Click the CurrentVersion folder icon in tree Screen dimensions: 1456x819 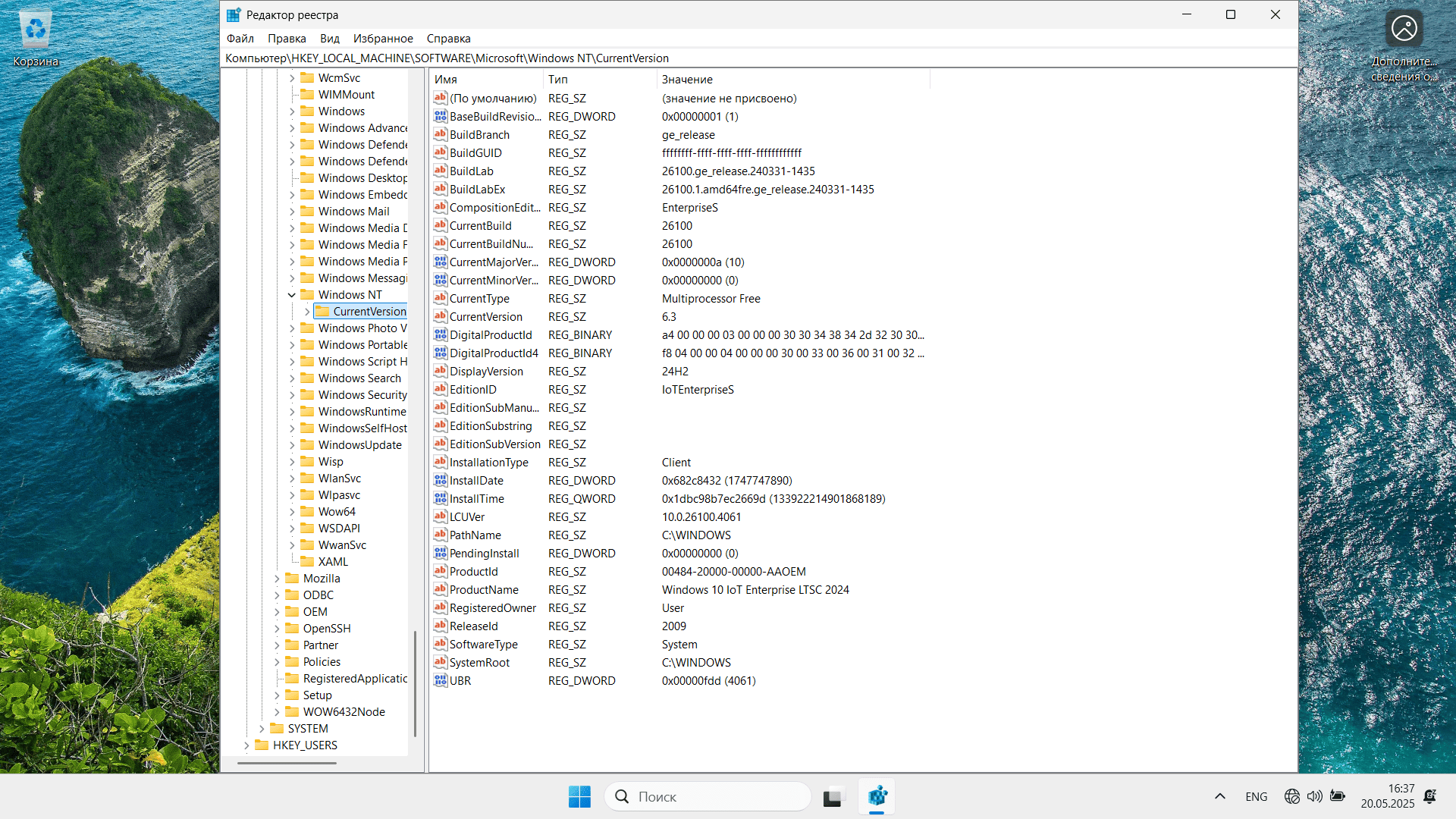(322, 311)
